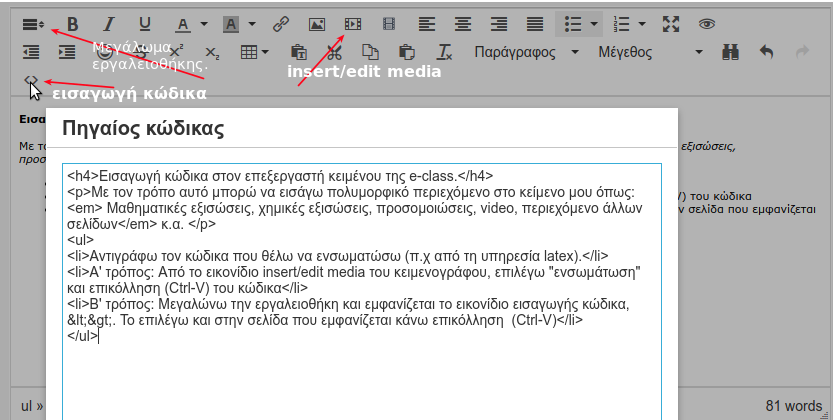
Task: Apply subscript formatting
Action: [x=212, y=52]
